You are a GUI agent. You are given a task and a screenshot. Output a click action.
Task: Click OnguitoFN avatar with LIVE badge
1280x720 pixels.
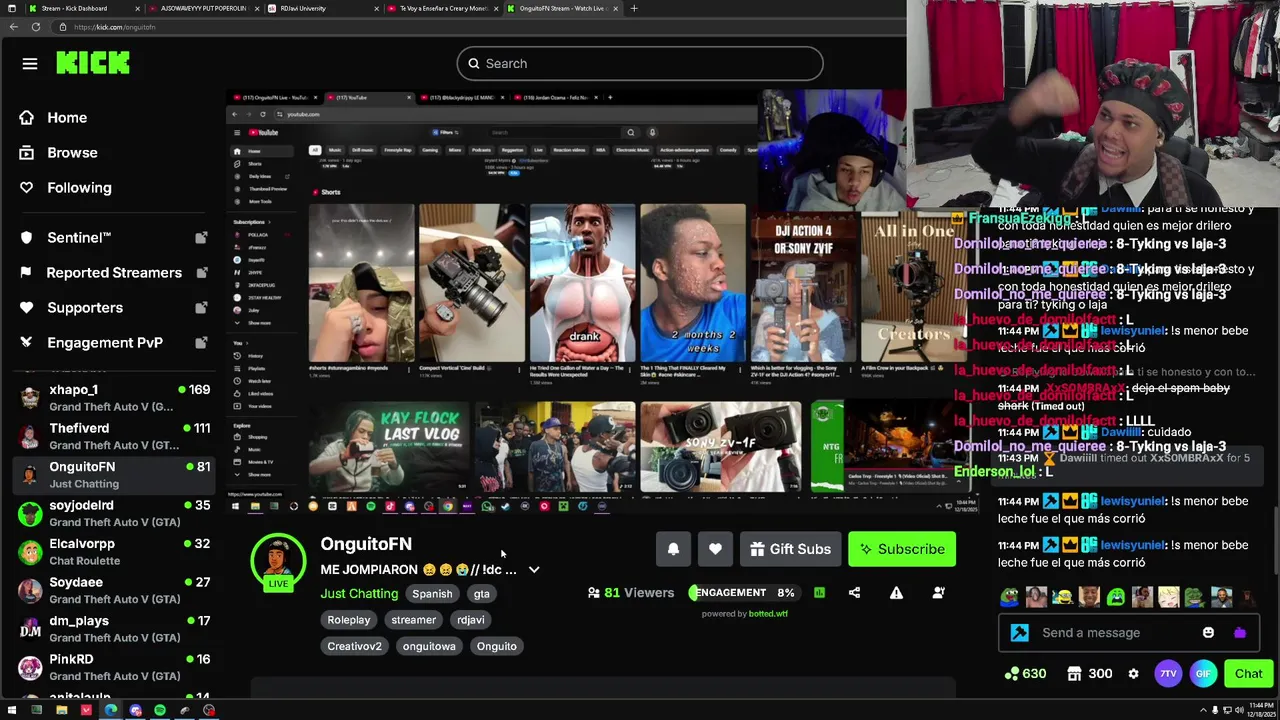point(278,562)
